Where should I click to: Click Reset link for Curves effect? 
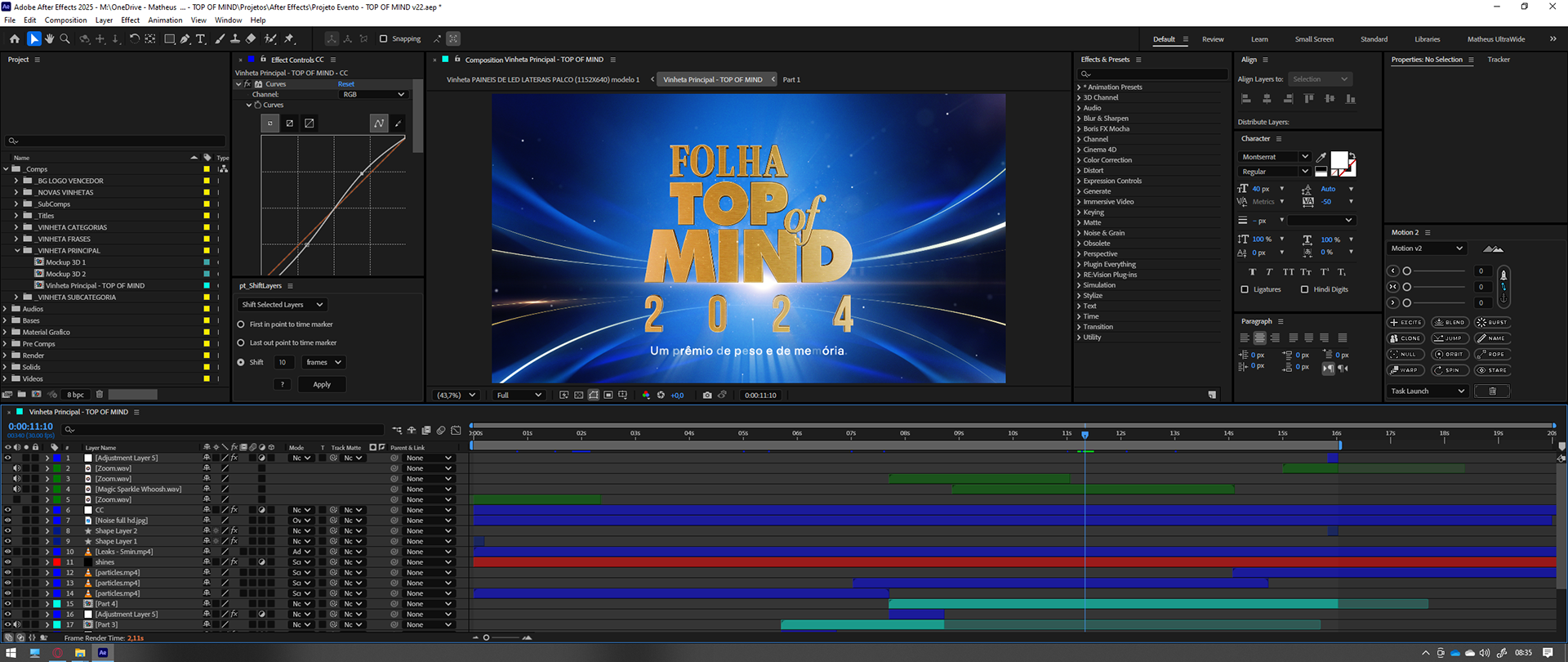[346, 84]
